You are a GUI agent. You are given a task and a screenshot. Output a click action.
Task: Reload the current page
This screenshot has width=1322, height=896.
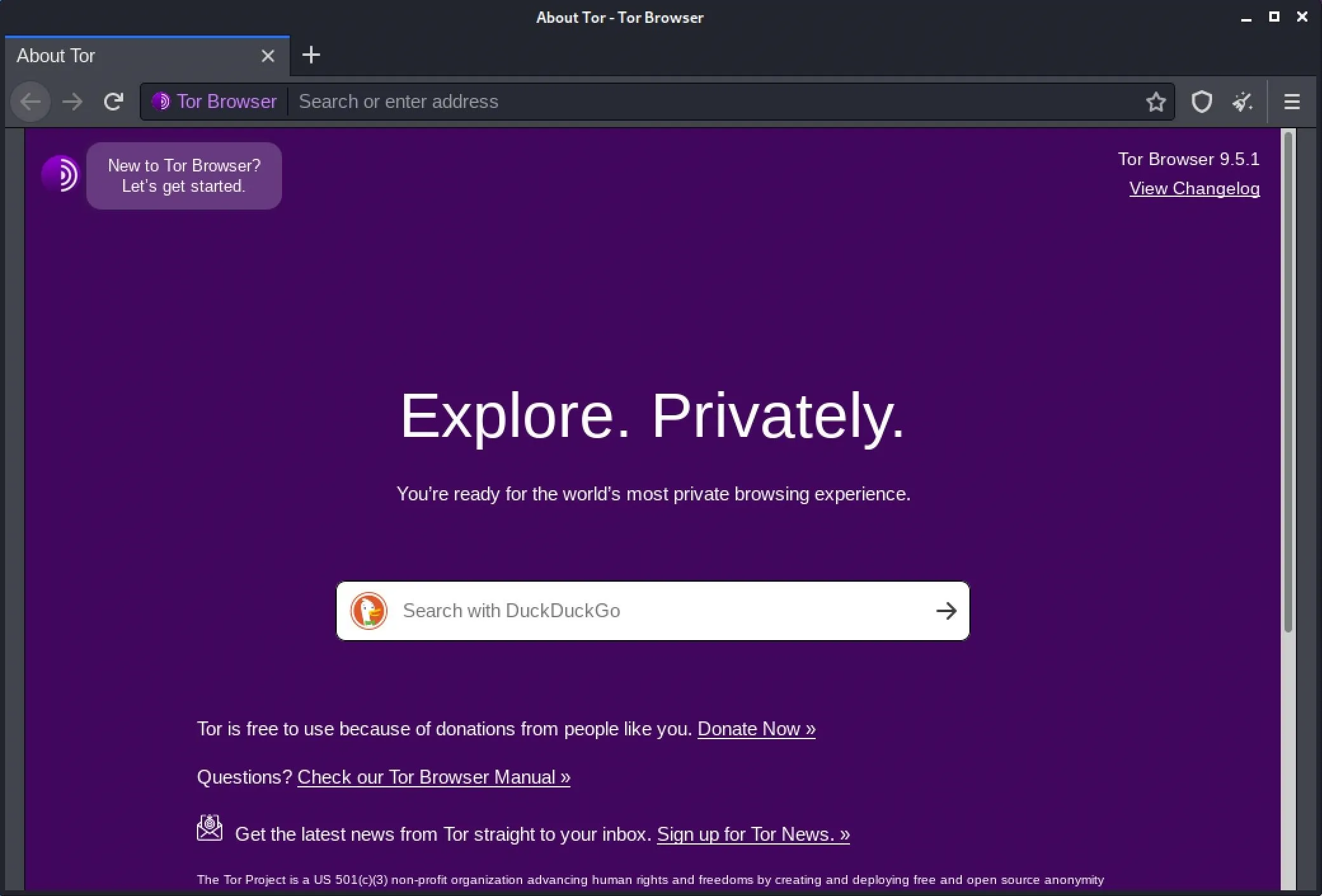(x=114, y=102)
